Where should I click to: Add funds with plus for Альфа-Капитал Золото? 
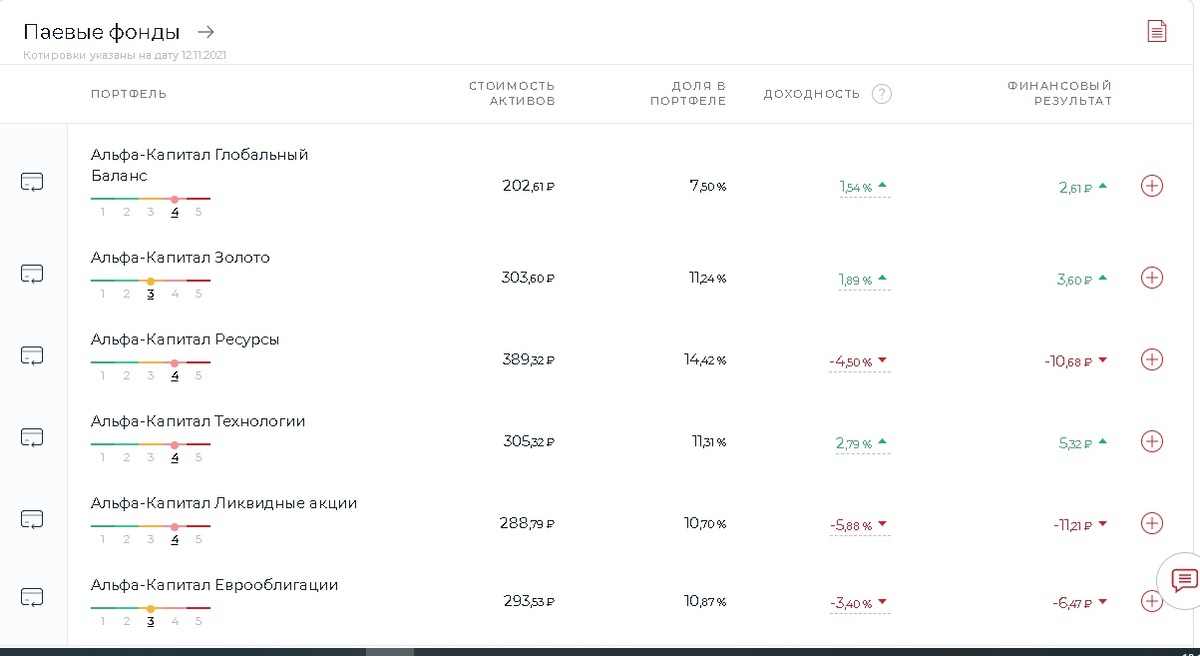1152,278
